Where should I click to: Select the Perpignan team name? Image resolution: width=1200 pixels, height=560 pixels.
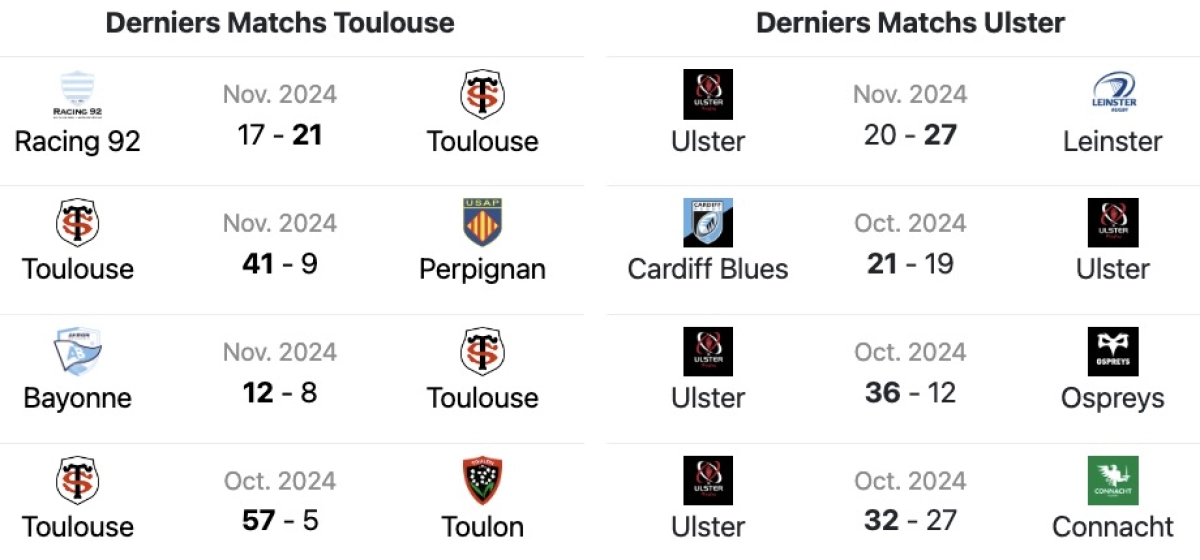pos(483,269)
